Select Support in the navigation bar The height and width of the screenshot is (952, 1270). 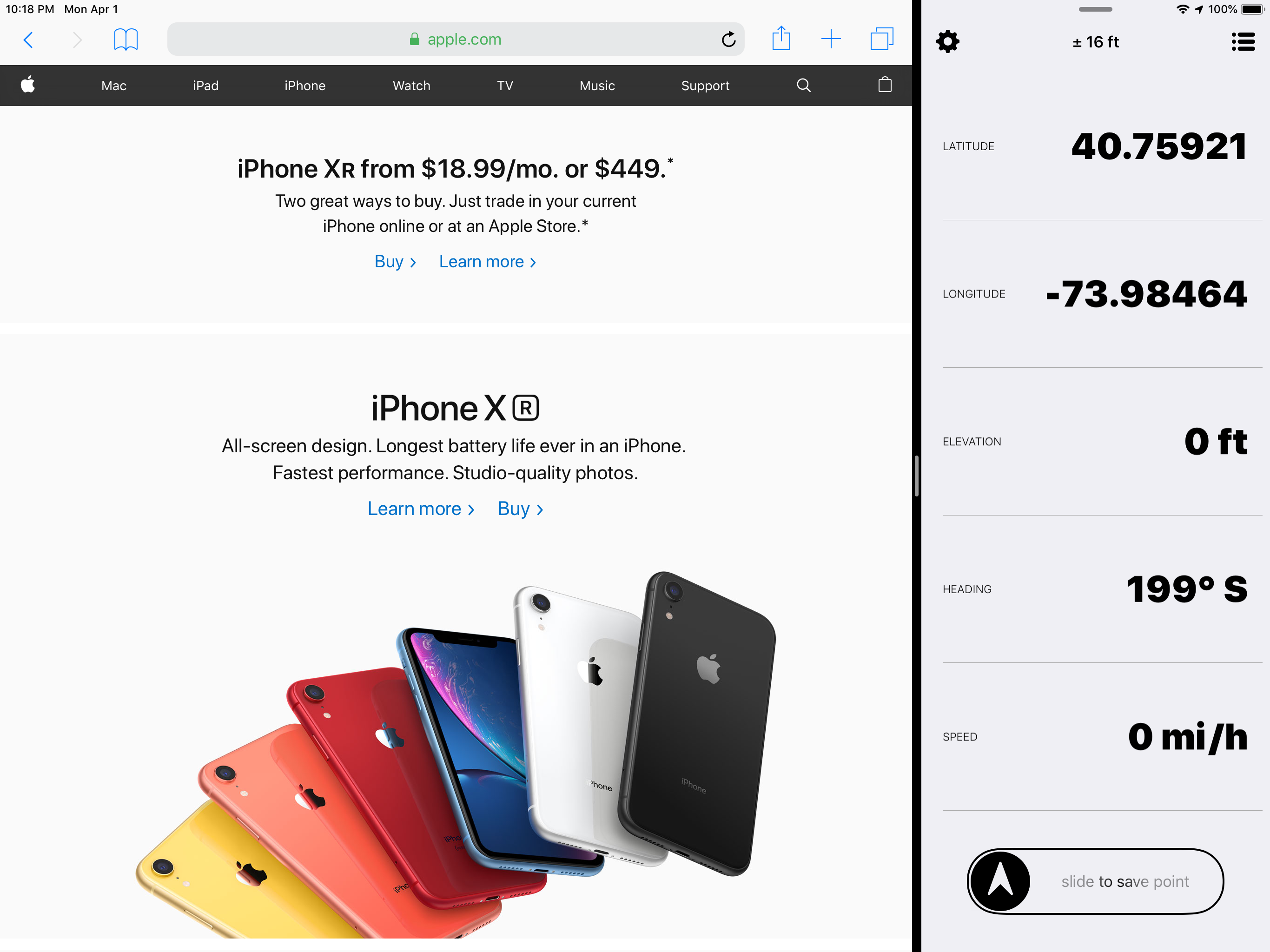705,86
